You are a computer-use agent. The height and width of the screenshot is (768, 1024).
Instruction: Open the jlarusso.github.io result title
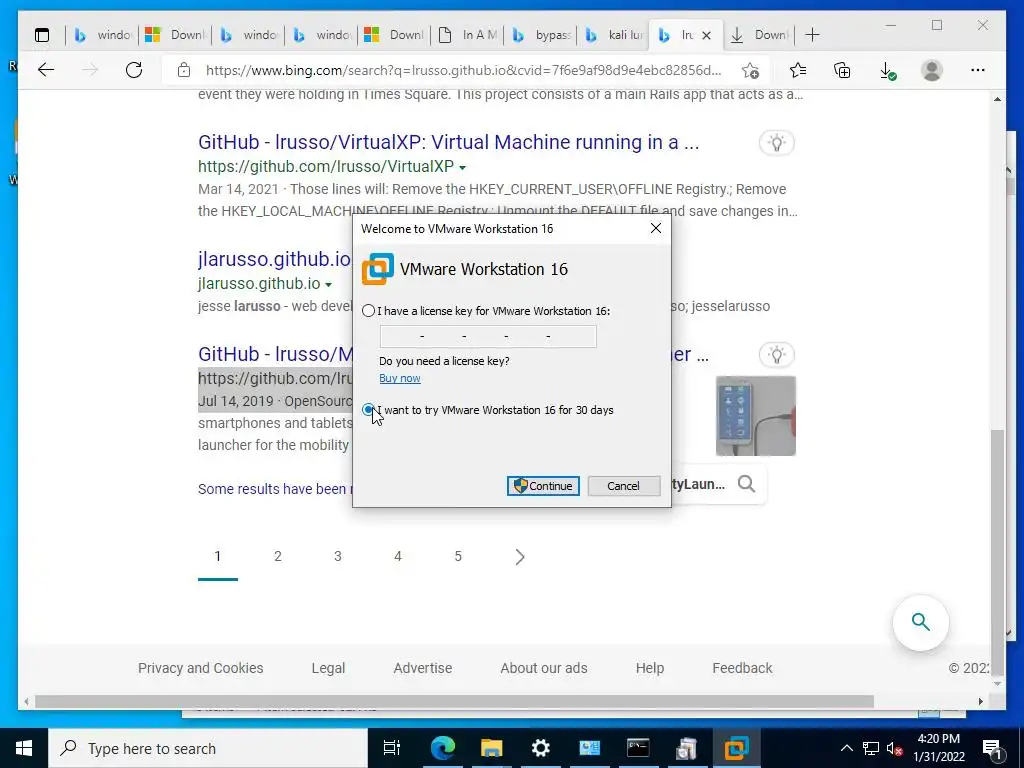(x=274, y=259)
